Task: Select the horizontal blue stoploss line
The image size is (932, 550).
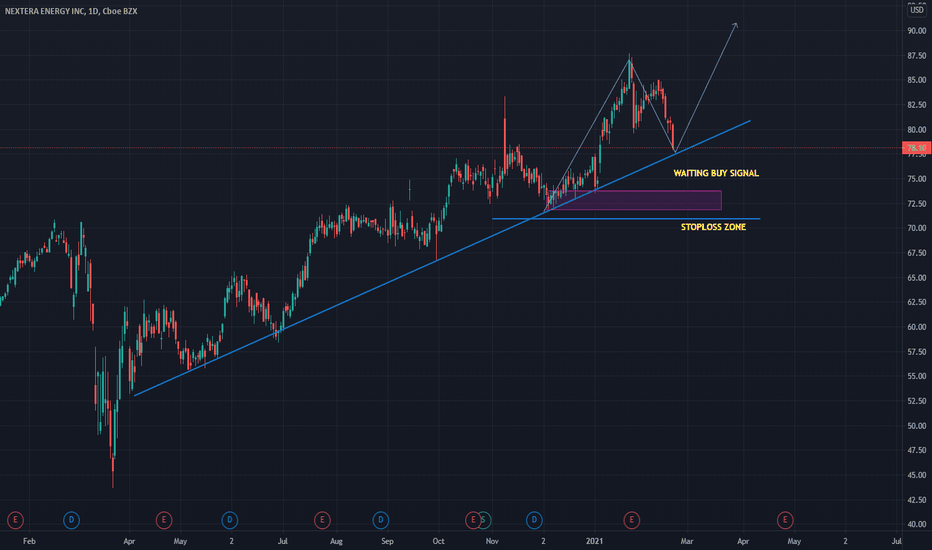Action: pyautogui.click(x=626, y=219)
